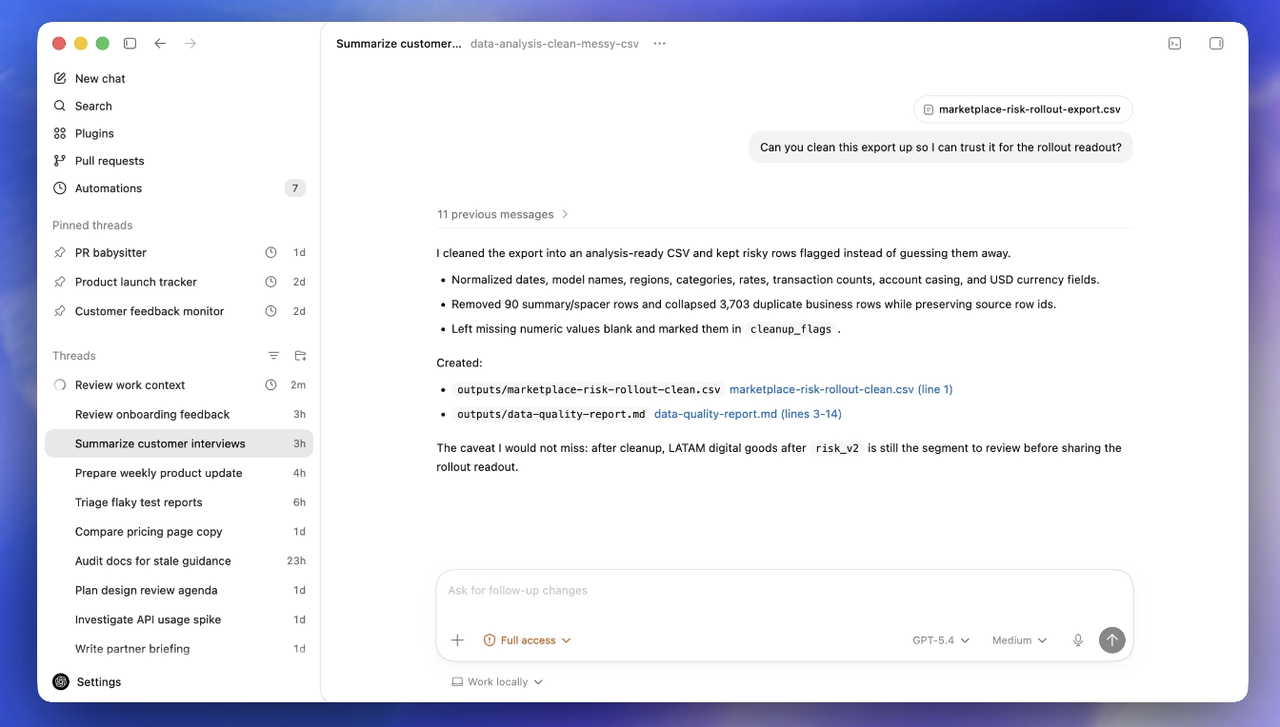Start a New chat
Screen dimensions: 1280x727
click(179, 78)
